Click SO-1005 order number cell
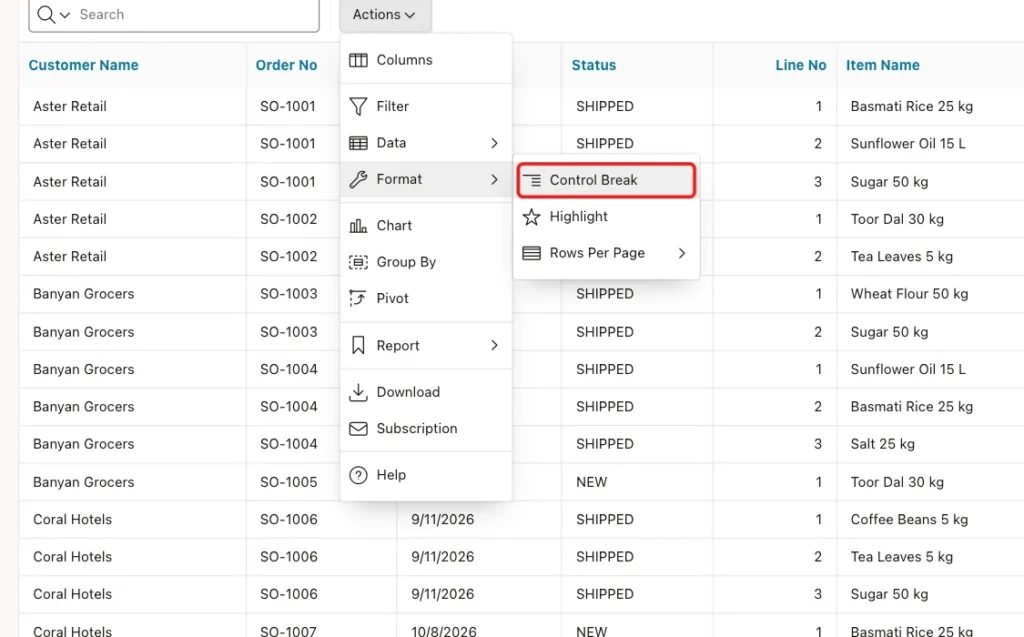Screen dimensions: 1024x637 pyautogui.click(x=289, y=482)
